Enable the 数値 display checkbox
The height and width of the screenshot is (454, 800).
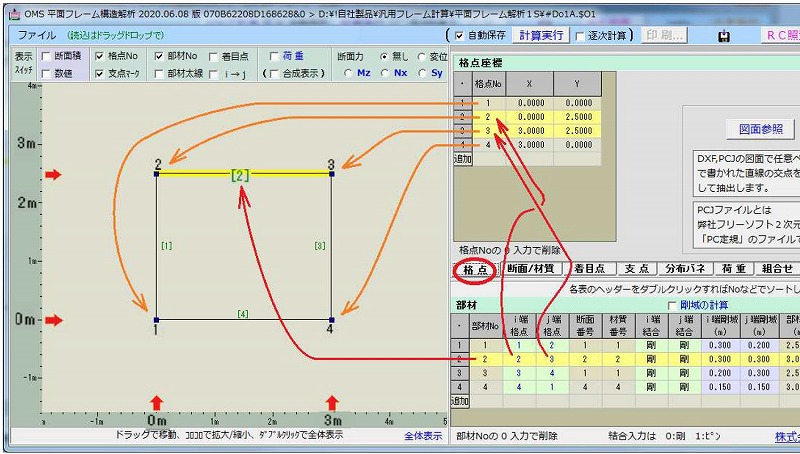pyautogui.click(x=46, y=74)
